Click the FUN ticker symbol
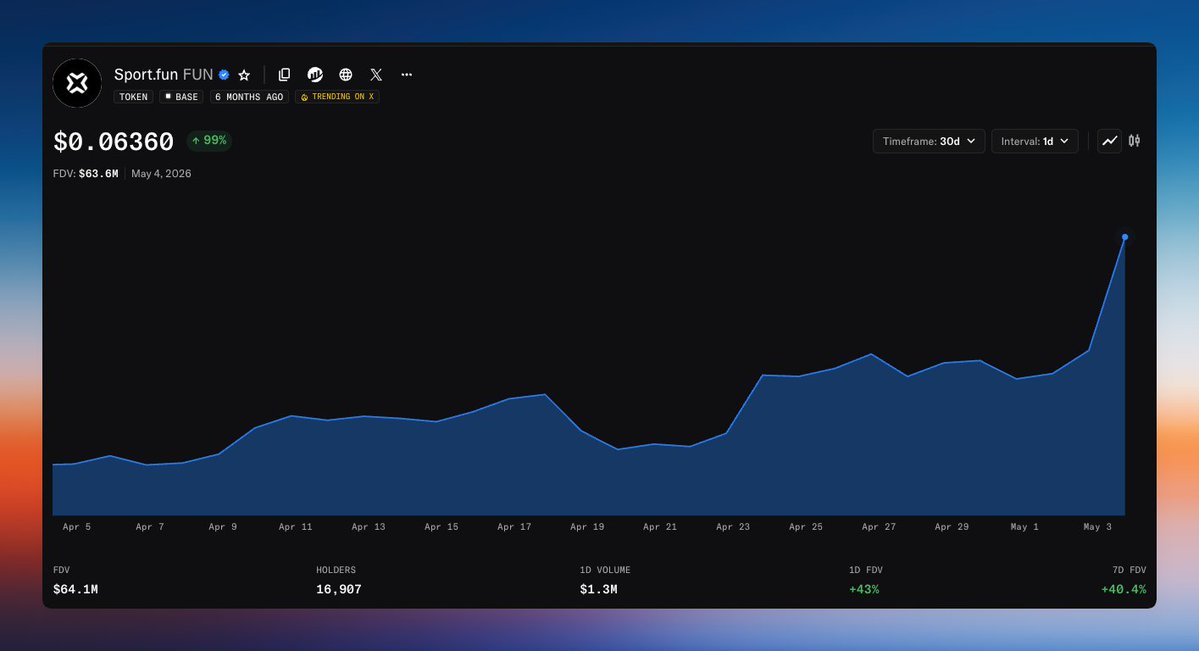This screenshot has width=1199, height=651. [x=198, y=74]
